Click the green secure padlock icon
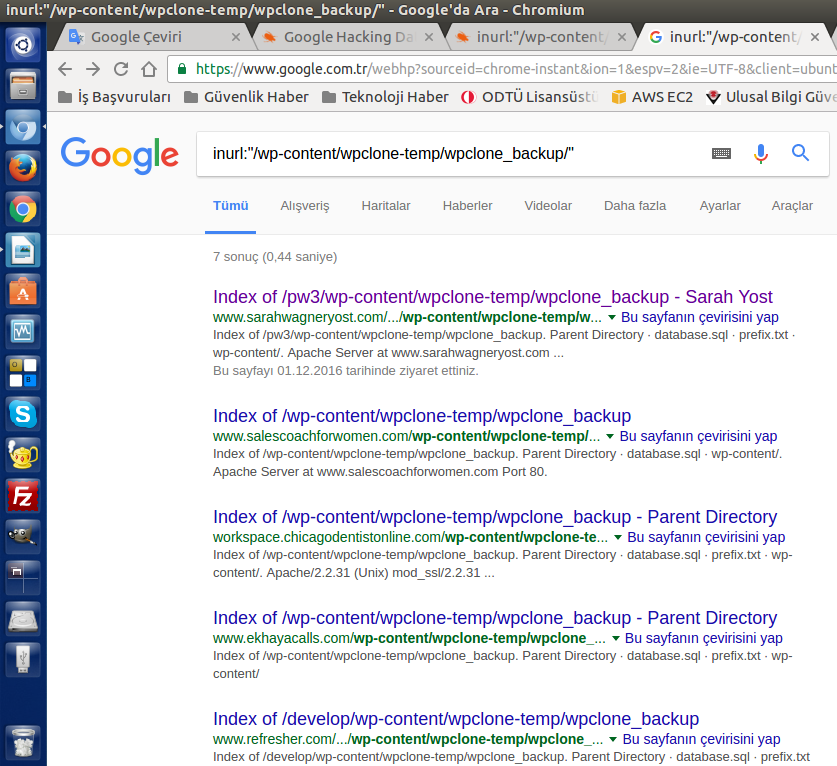 point(182,69)
